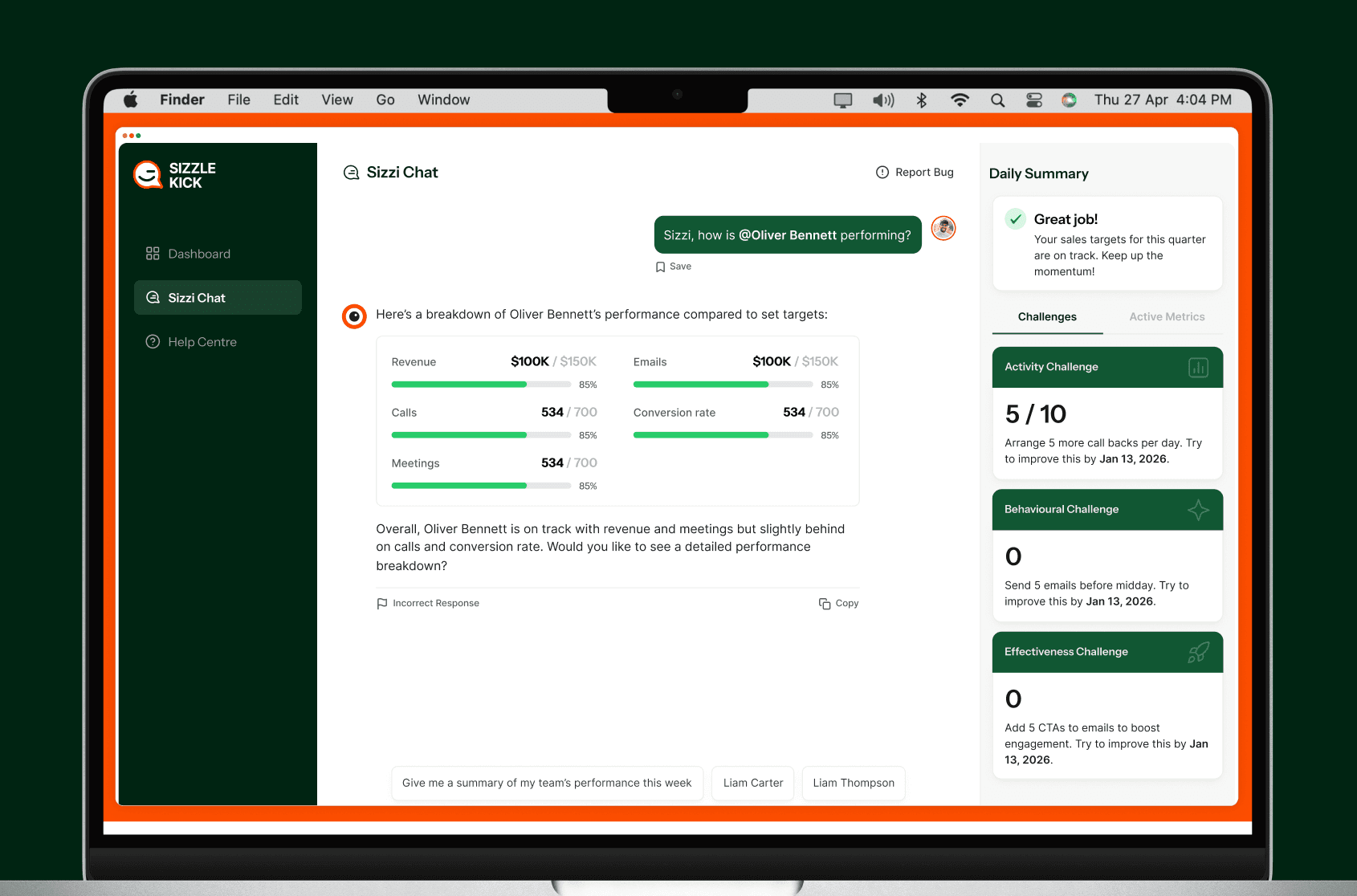1357x896 pixels.
Task: Click the Sizzi bot avatar icon
Action: [x=354, y=316]
